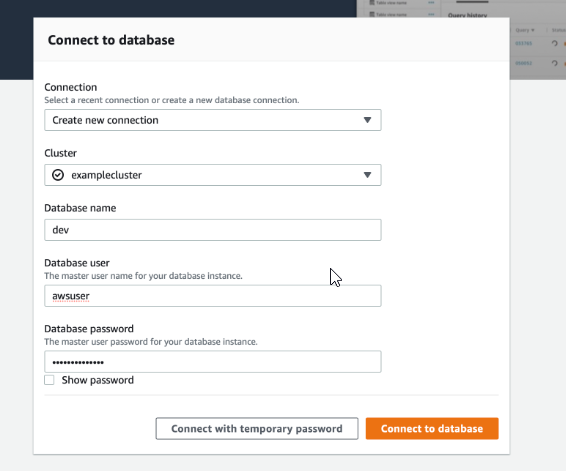Screen dimensions: 566x471
Task: Open the ellipsis menu of the second Table view name row
Action: coord(431,14)
